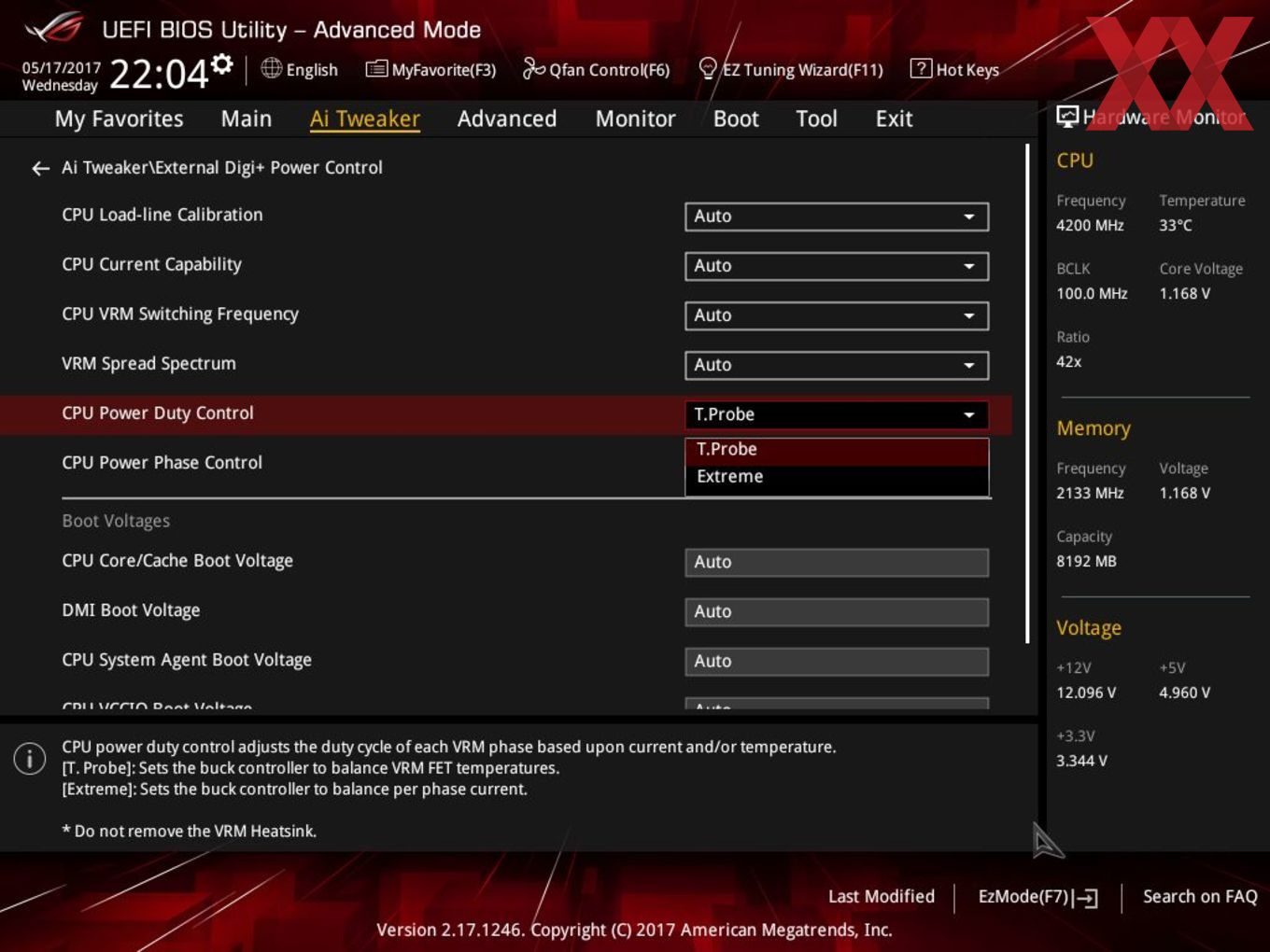Expand CPU Current Capability dropdown
Viewport: 1270px width, 952px height.
[x=837, y=266]
